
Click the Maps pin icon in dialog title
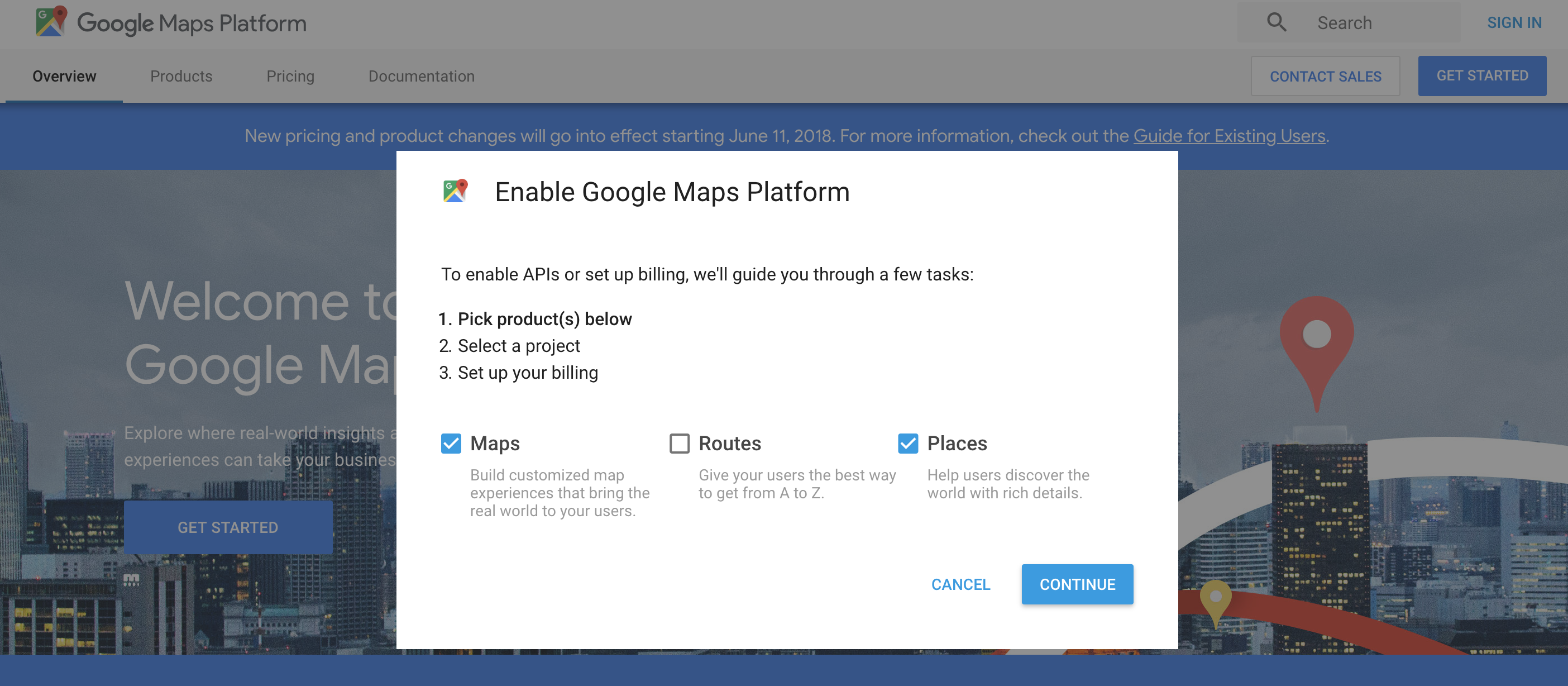455,191
